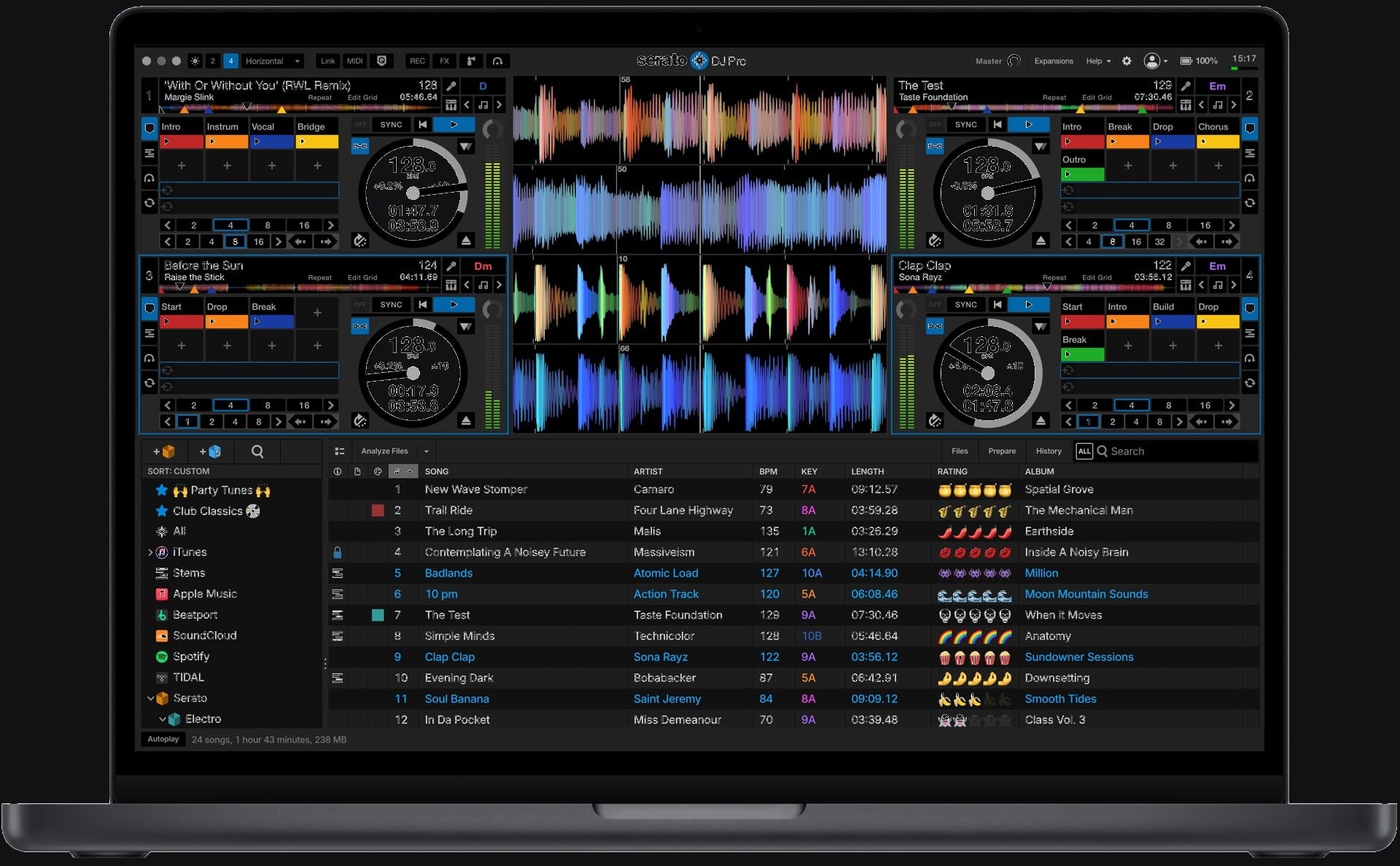Open the settings gear in top bar
Screen dimensions: 1400x866
1127,61
